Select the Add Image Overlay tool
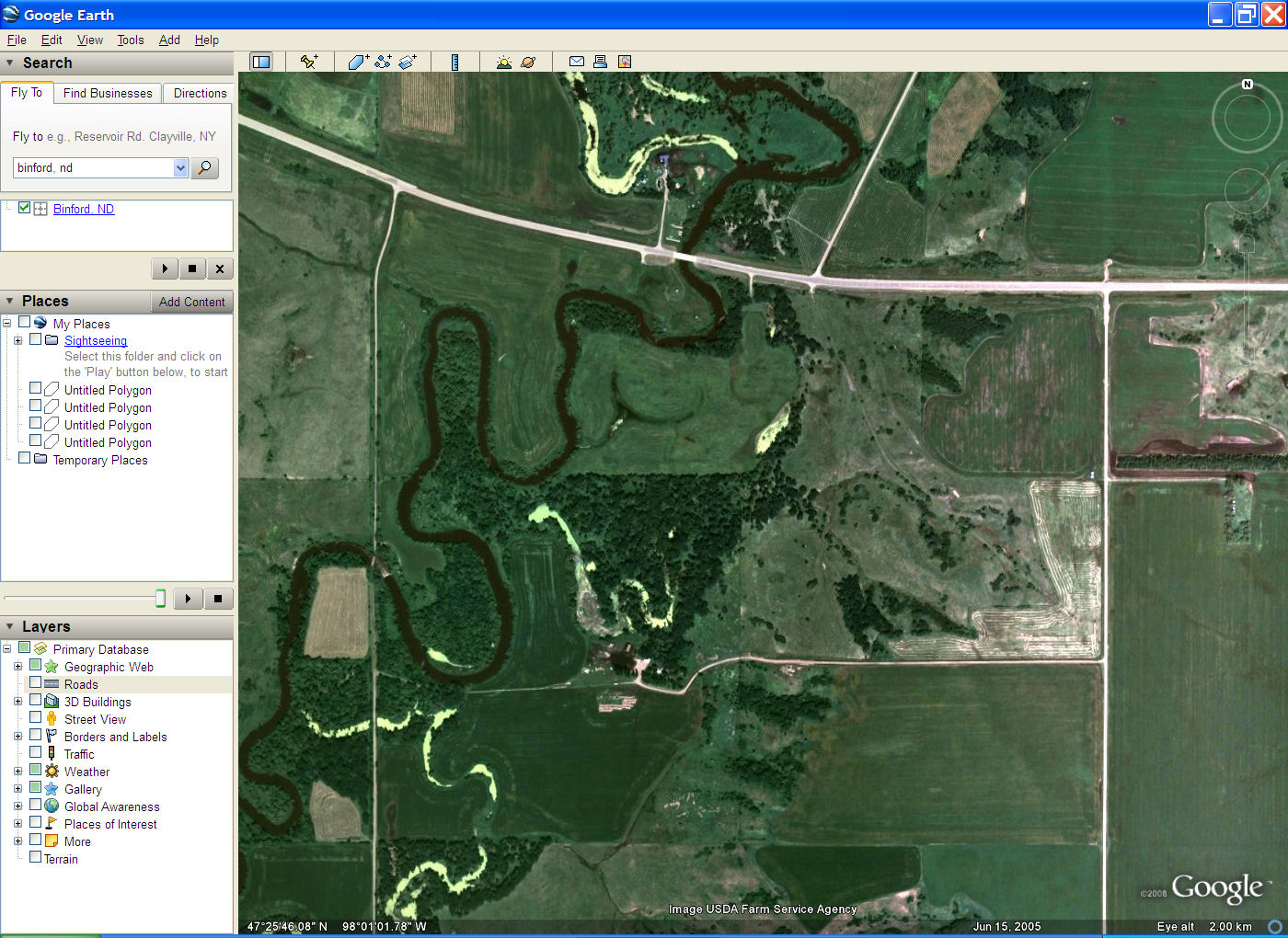This screenshot has height=938, width=1288. pyautogui.click(x=408, y=62)
